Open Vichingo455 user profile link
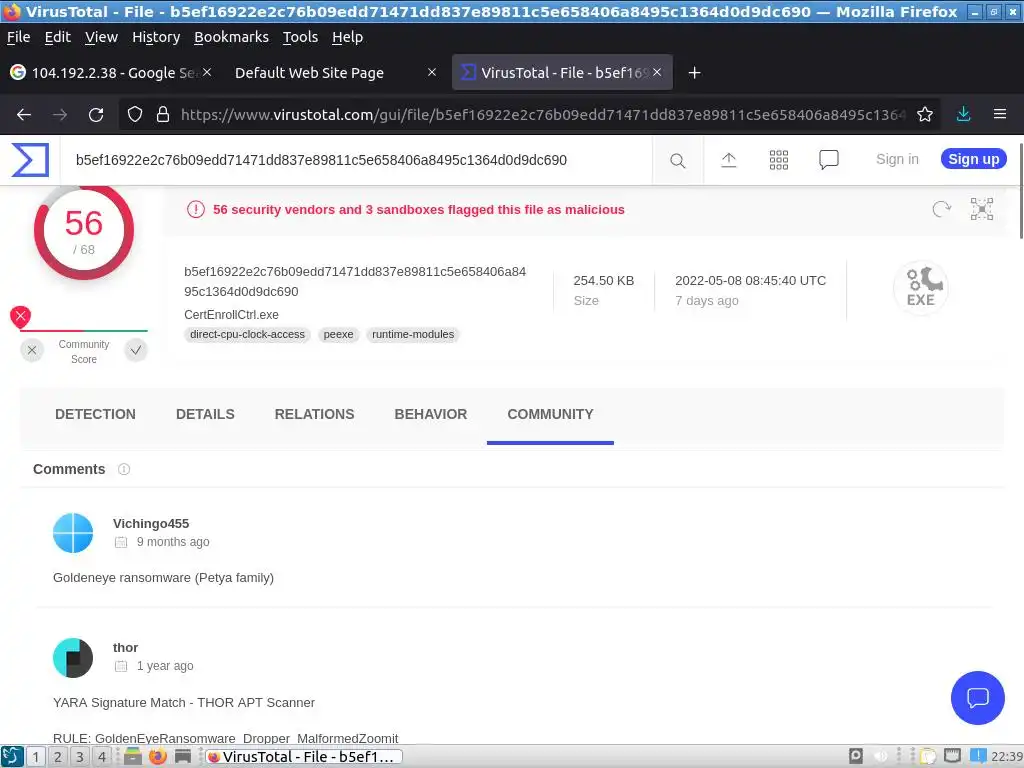This screenshot has height=768, width=1024. [151, 524]
